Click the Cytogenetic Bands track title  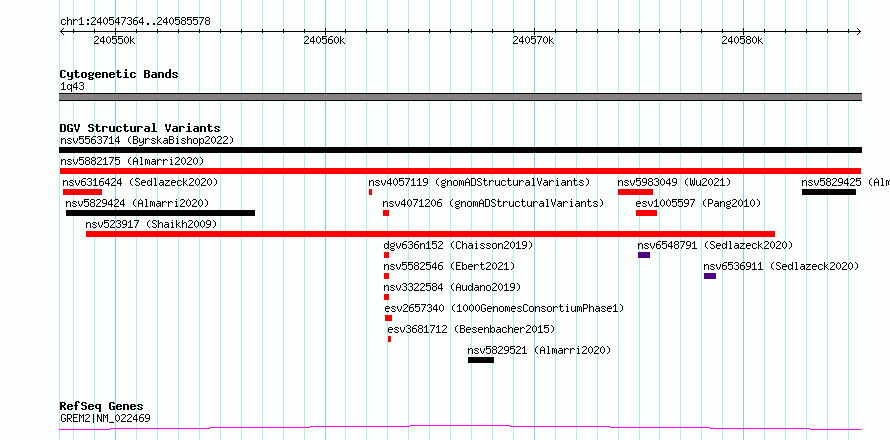(119, 74)
